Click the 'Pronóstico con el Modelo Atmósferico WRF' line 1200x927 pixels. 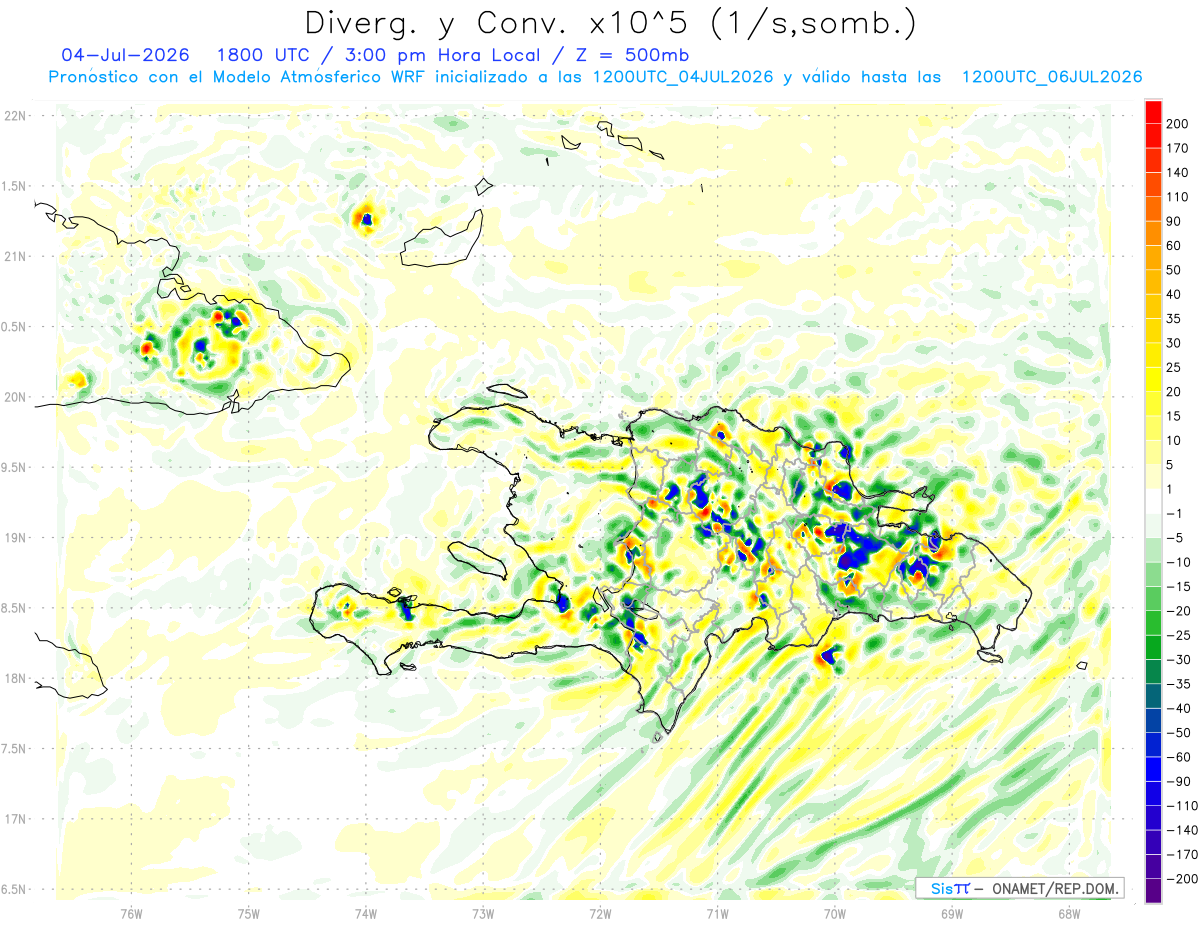238,77
